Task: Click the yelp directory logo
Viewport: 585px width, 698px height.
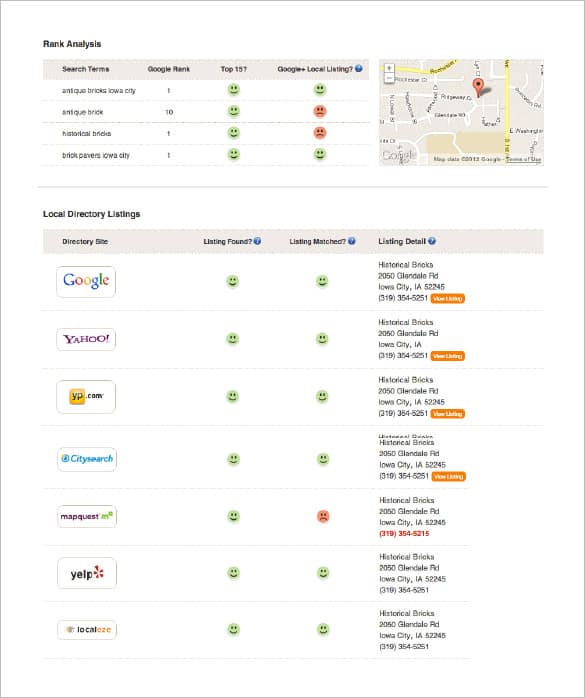Action: (87, 573)
